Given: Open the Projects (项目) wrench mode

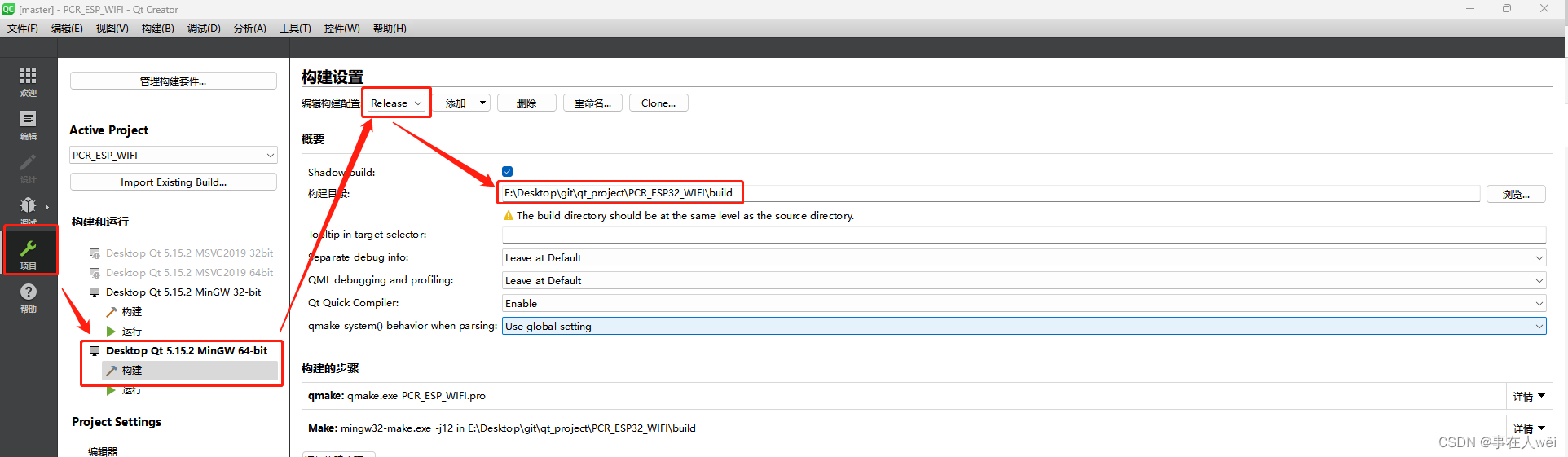Looking at the screenshot, I should coord(29,253).
